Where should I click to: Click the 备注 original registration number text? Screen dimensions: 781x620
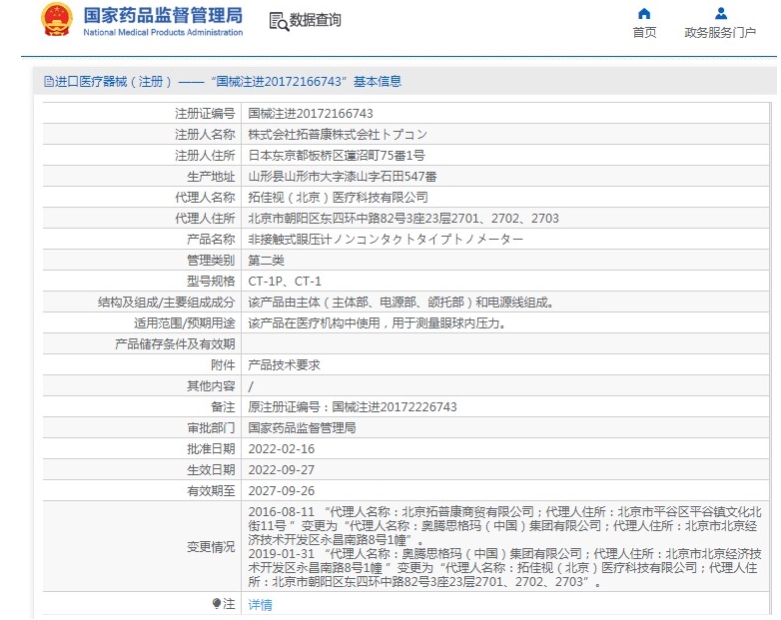coord(352,407)
